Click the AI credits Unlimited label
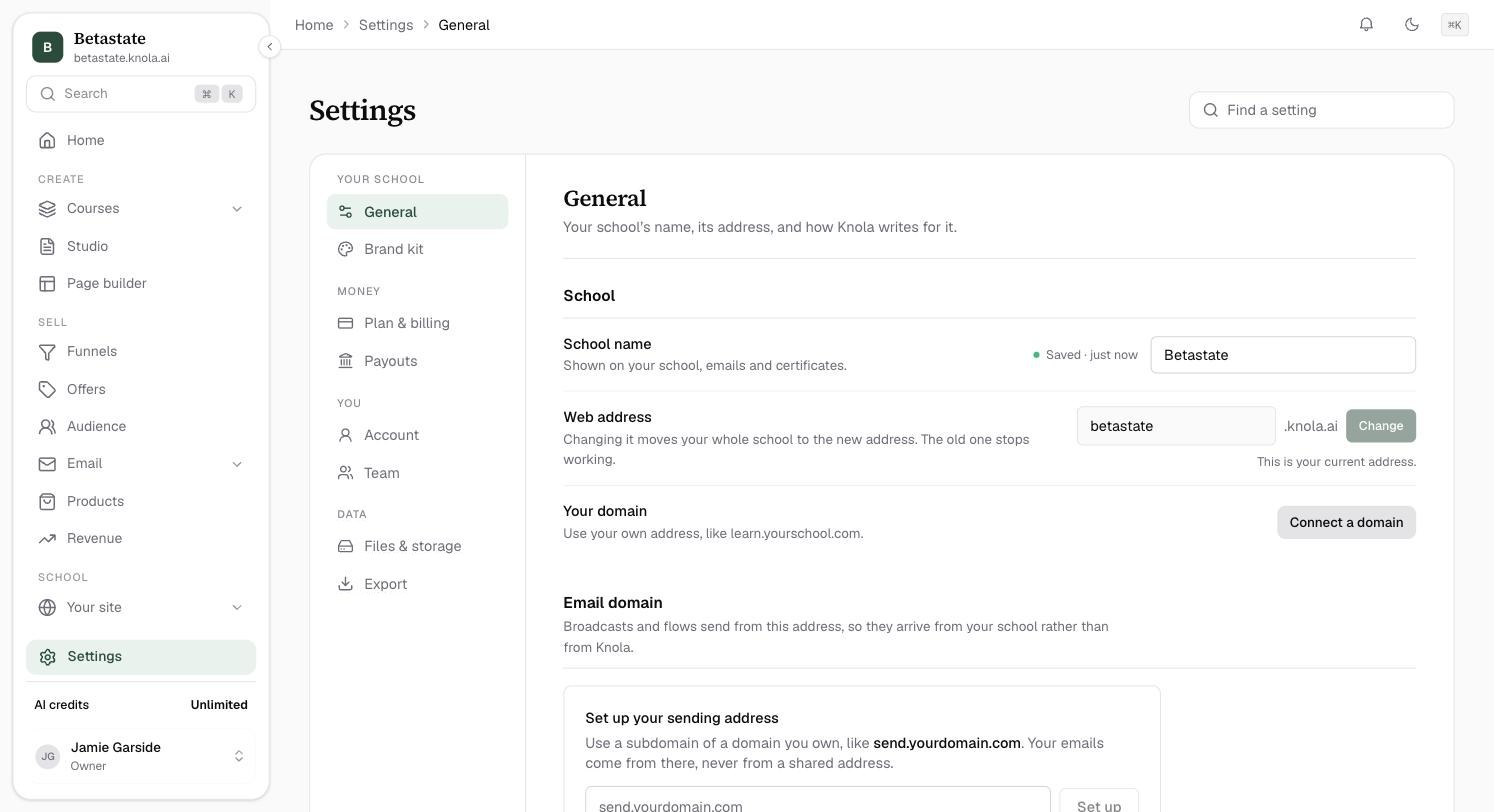This screenshot has height=812, width=1494. click(x=219, y=705)
